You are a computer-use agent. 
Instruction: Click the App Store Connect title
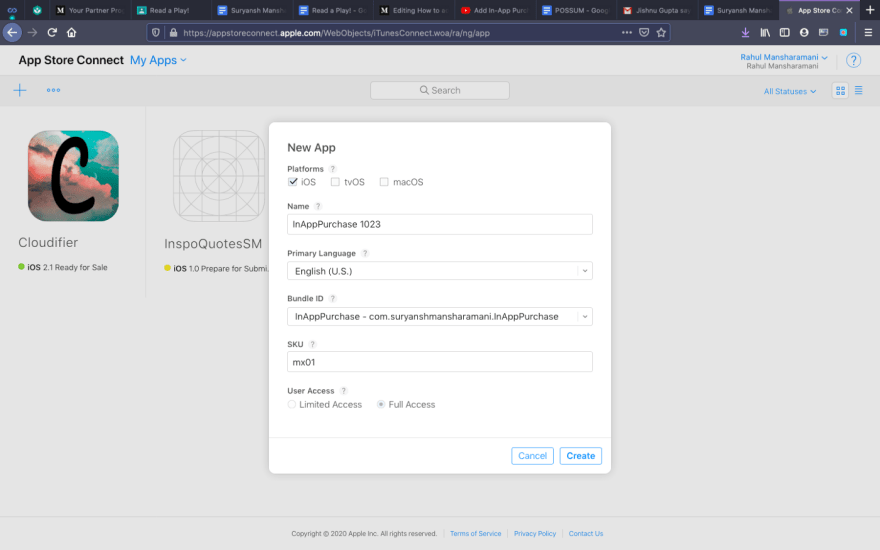pos(71,60)
